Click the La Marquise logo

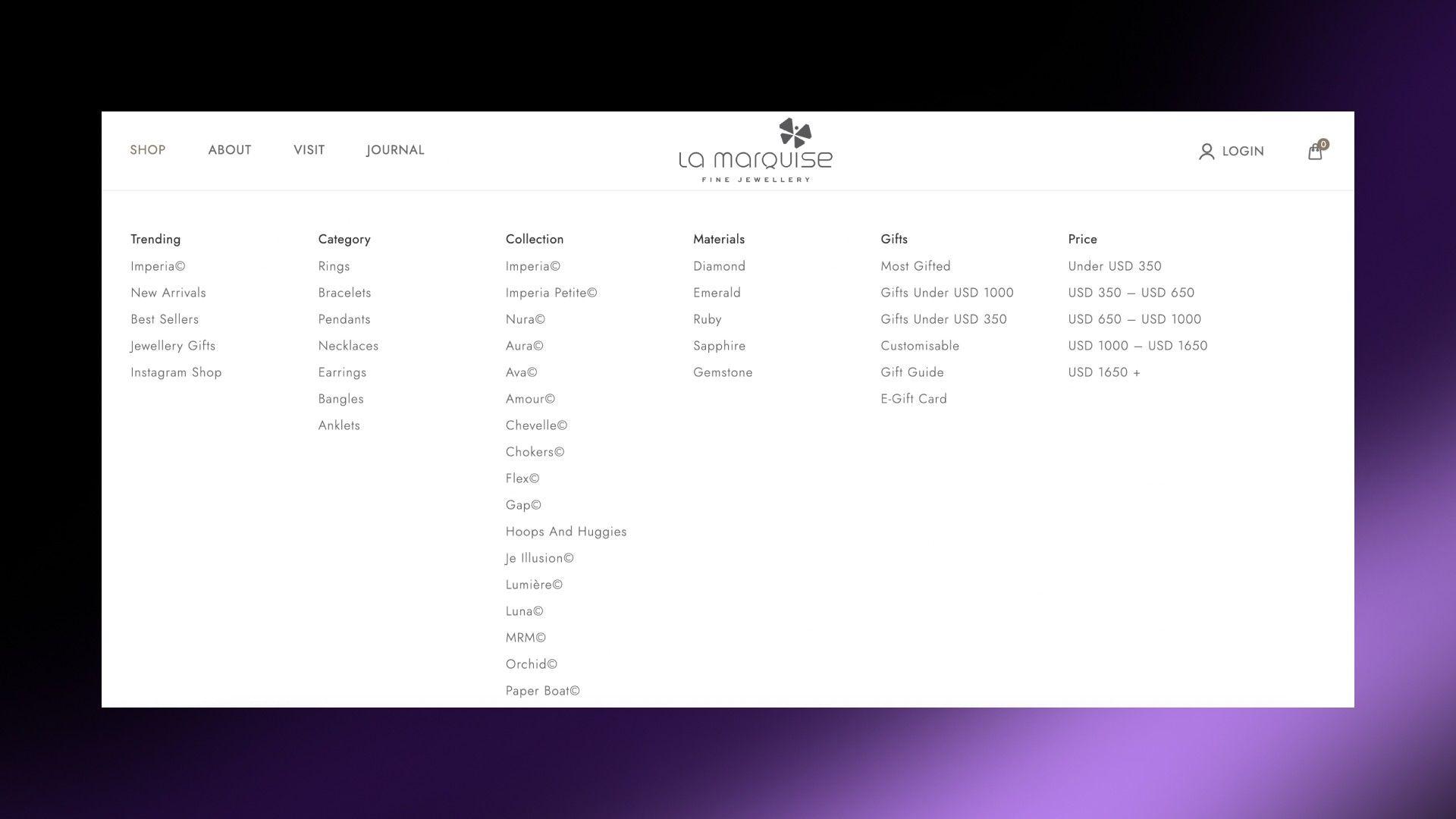tap(755, 150)
